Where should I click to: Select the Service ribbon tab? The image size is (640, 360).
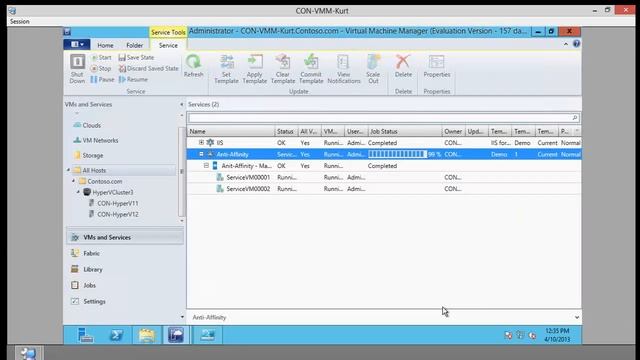168,45
